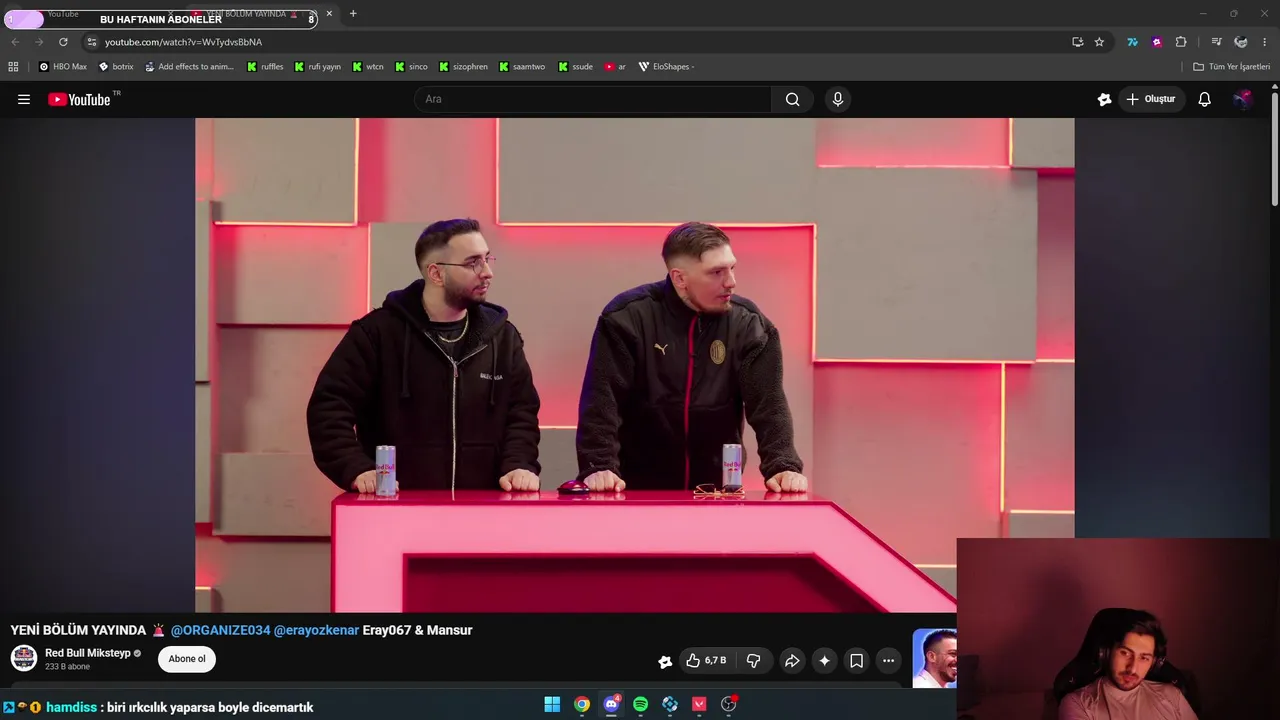Screen dimensions: 1280x720
Task: Click the page vertical scrollbar
Action: 1275,150
